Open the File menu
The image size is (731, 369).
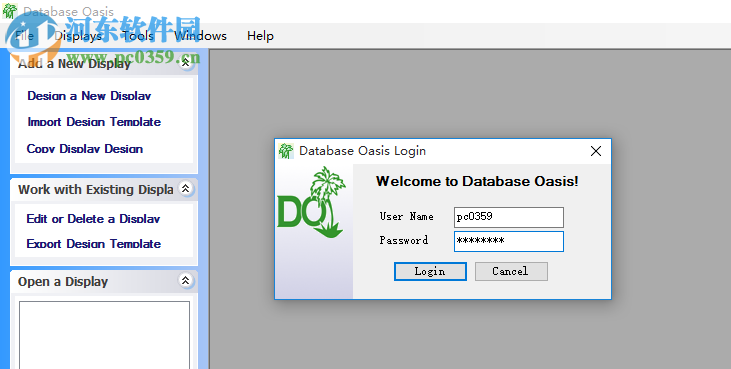pos(24,36)
